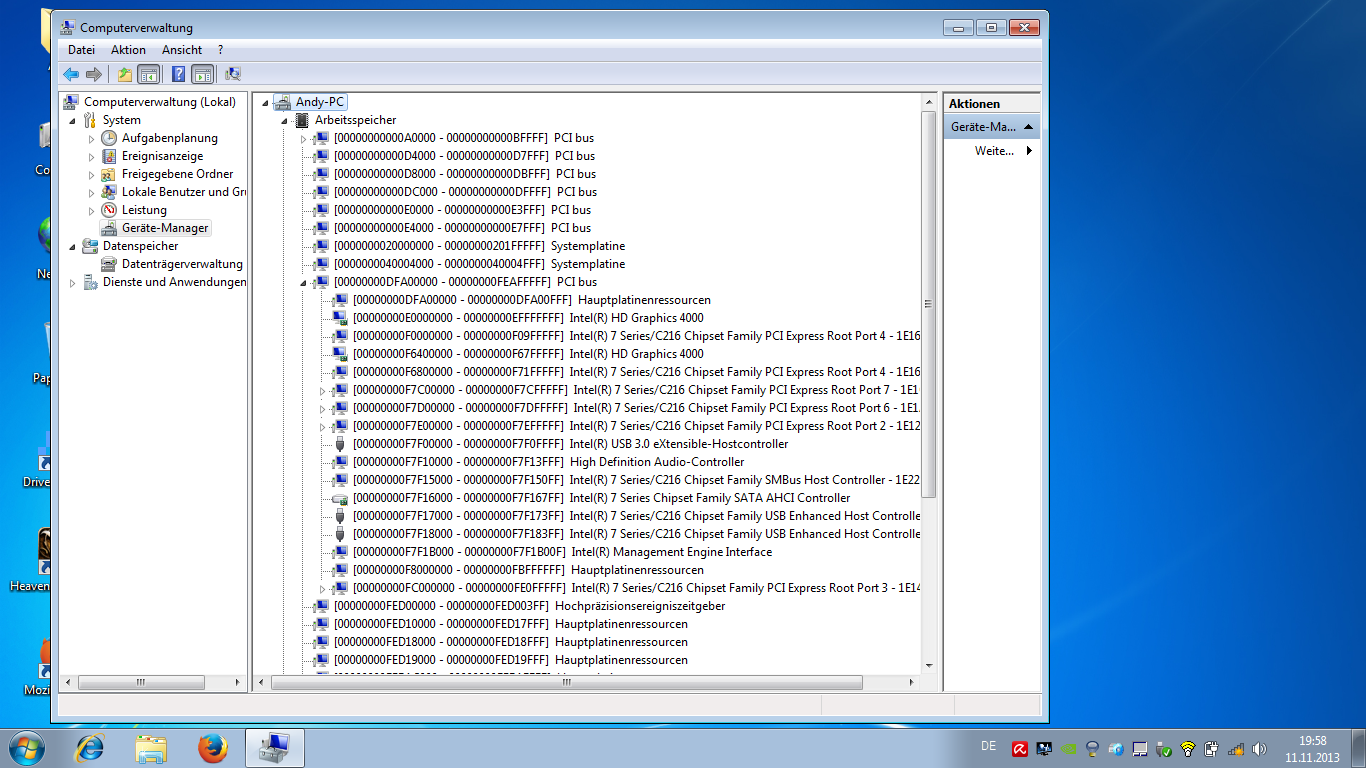The width and height of the screenshot is (1366, 768).
Task: Expand Freigegebene Ordner node
Action: point(91,174)
